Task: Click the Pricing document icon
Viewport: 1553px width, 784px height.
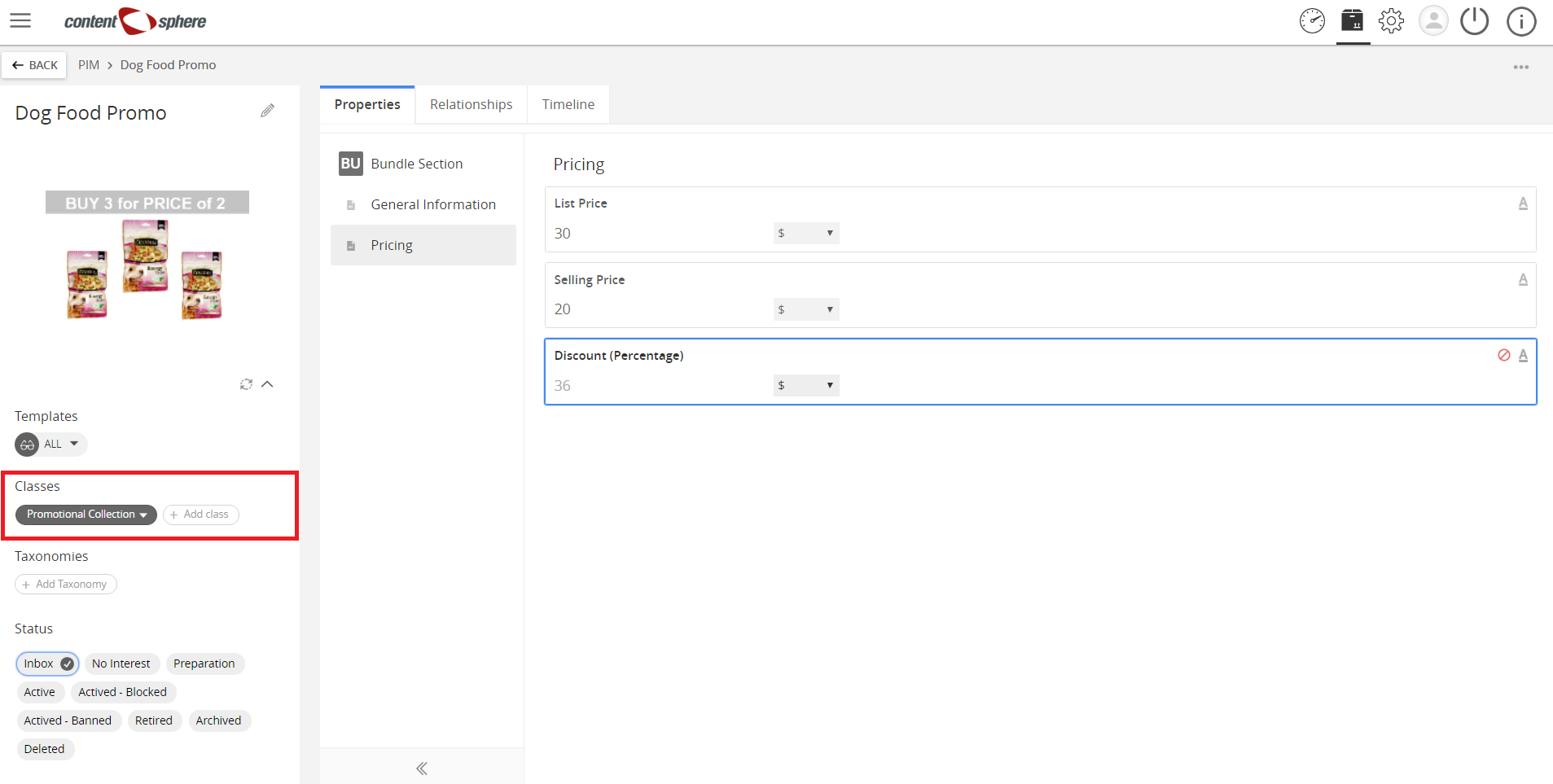Action: (351, 246)
